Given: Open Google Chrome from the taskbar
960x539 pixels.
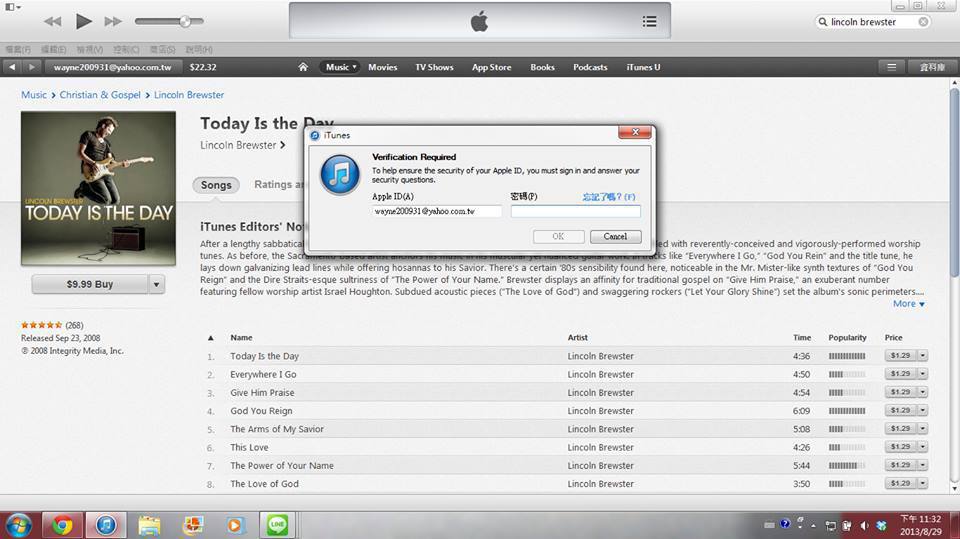Looking at the screenshot, I should (62, 526).
